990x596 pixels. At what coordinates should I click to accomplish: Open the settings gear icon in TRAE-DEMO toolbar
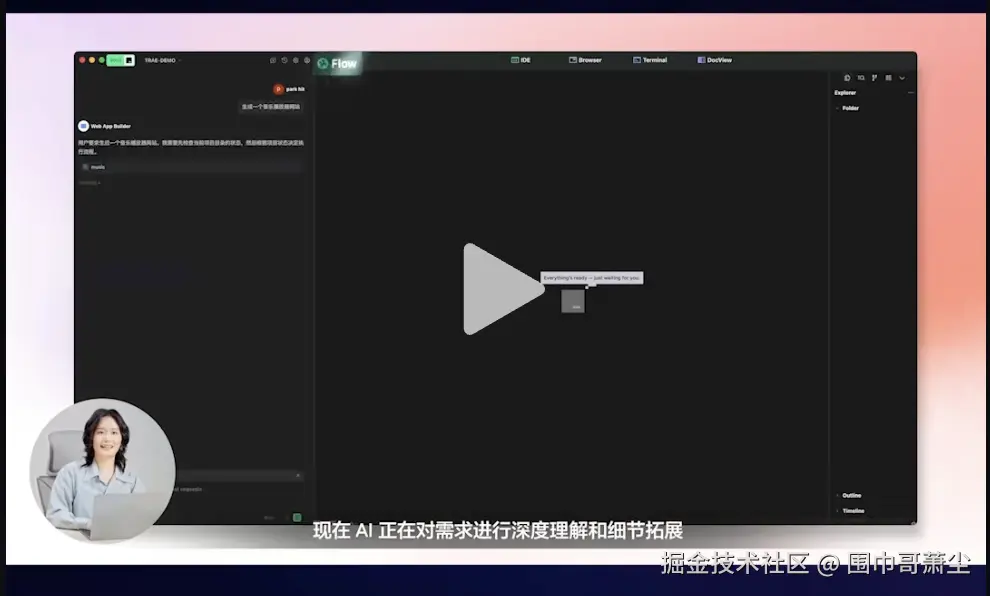tap(296, 60)
